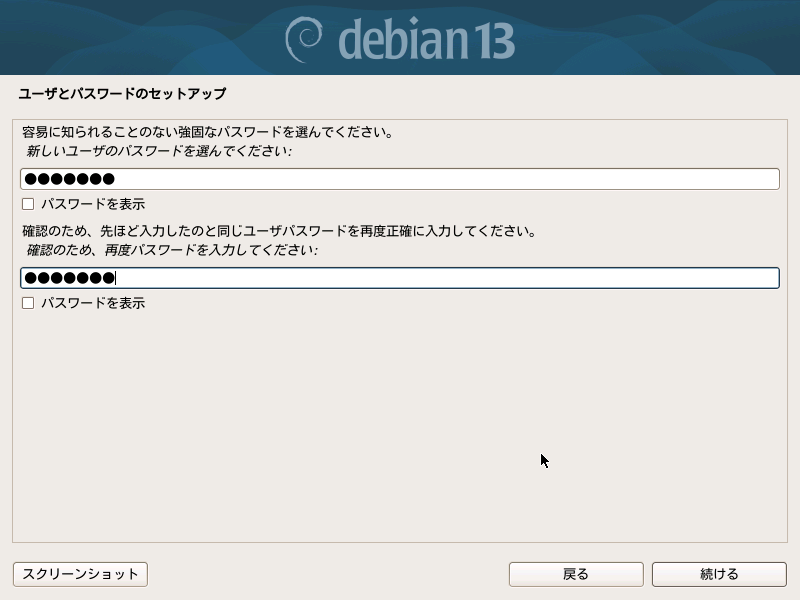800x600 pixels.
Task: Click the italic 新しいユーザのパスワードを選んでください label
Action: 158,151
